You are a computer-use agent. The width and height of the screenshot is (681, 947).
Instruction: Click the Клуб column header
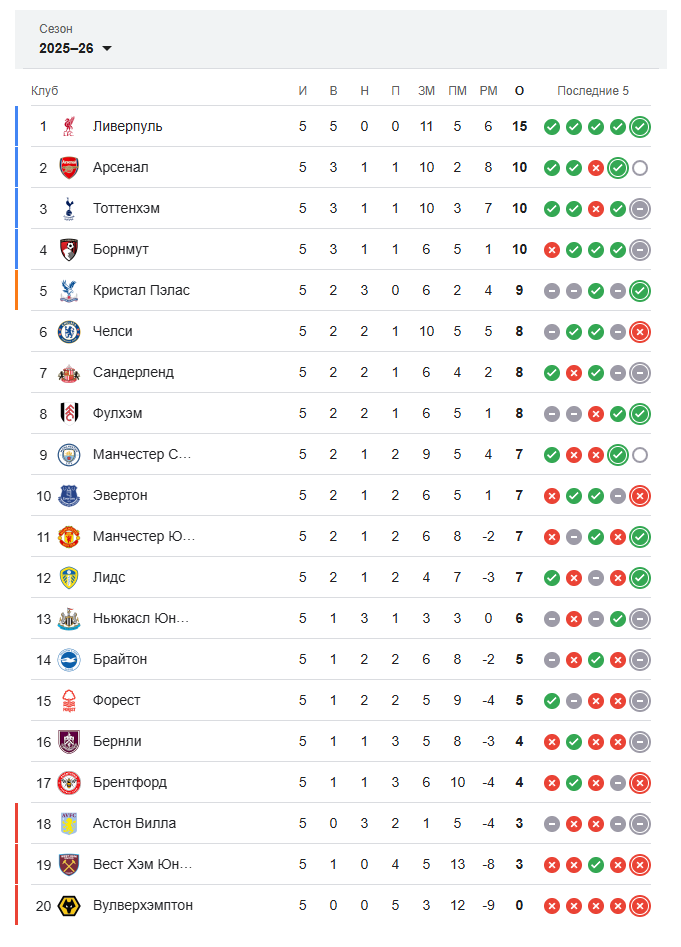point(45,91)
